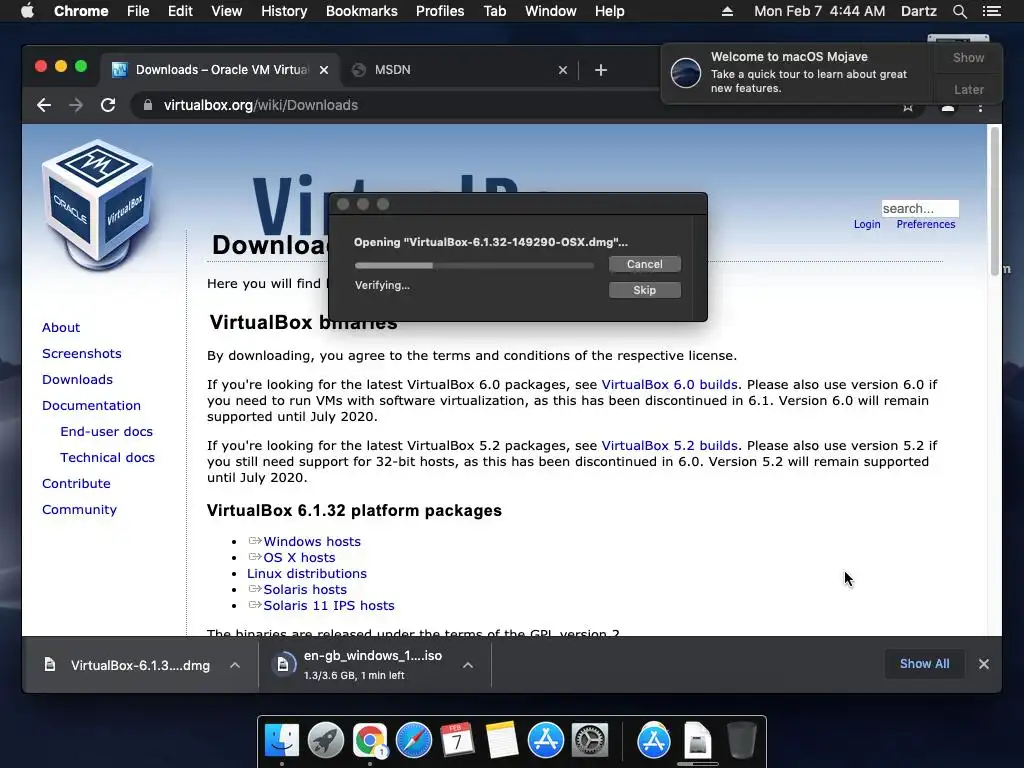Screen dimensions: 1024x768
Task: Open System Preferences from the Dock
Action: (x=590, y=741)
